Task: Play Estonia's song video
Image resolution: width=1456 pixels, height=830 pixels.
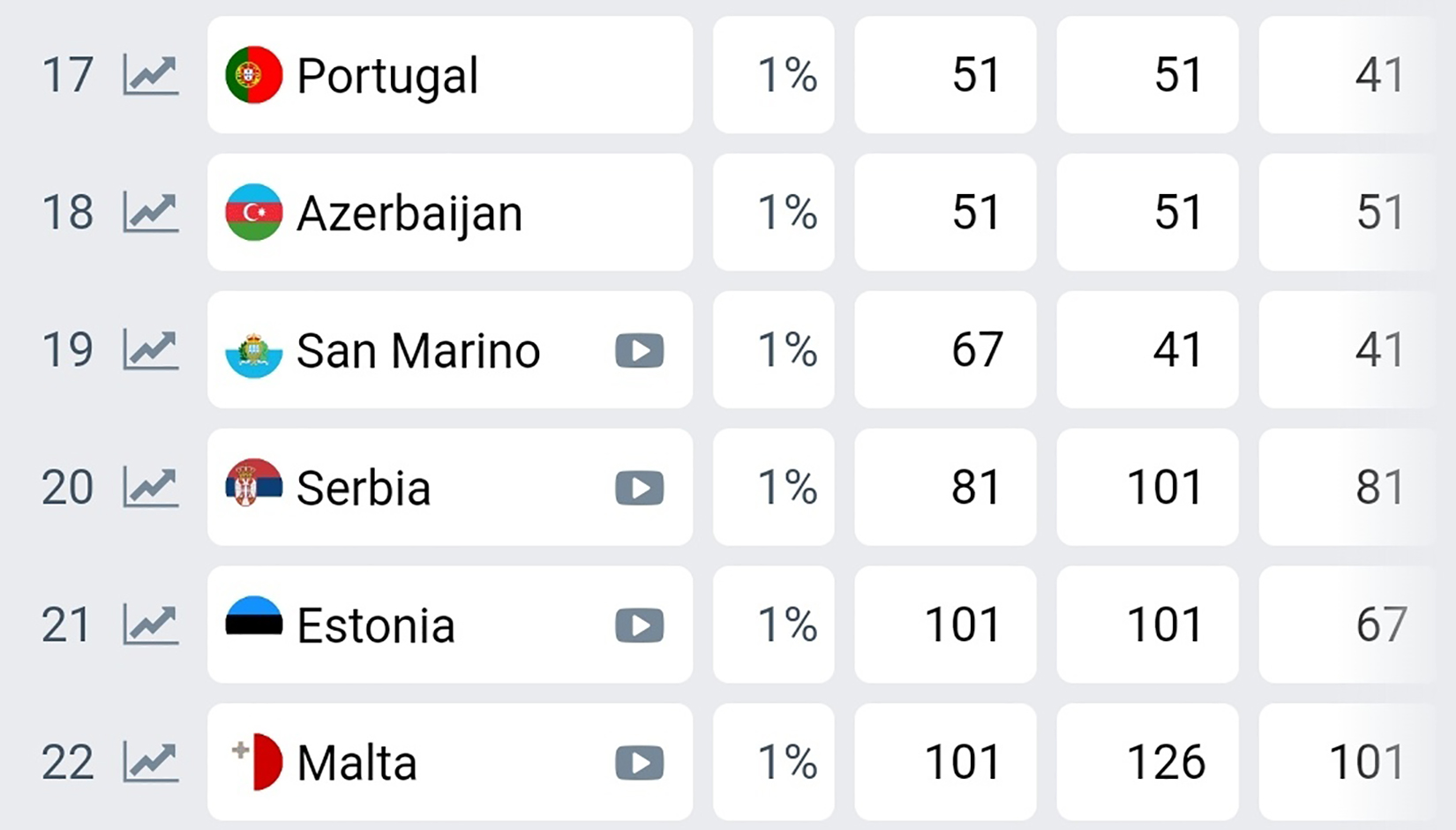Action: point(638,624)
